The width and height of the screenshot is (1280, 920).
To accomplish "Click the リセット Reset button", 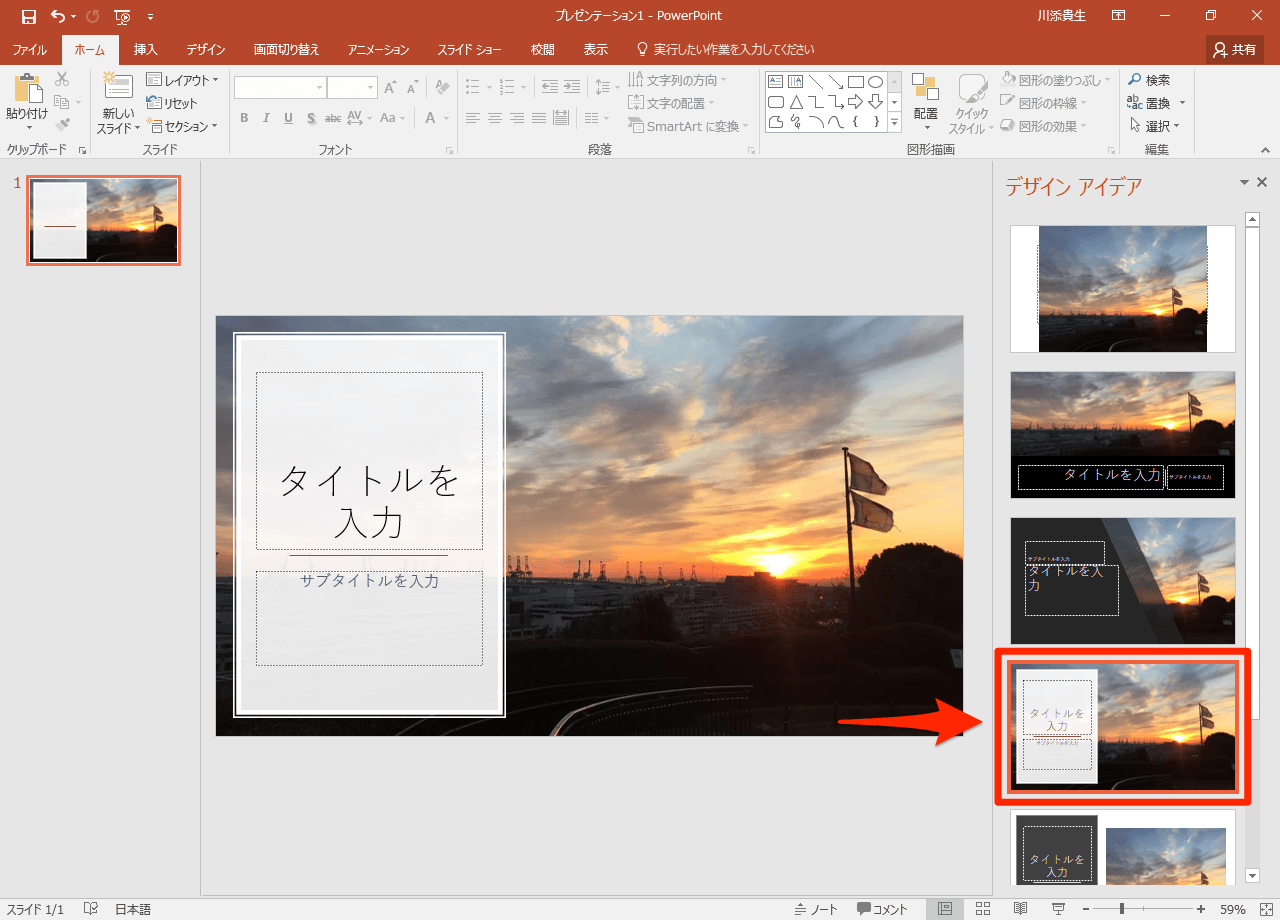I will click(x=172, y=103).
